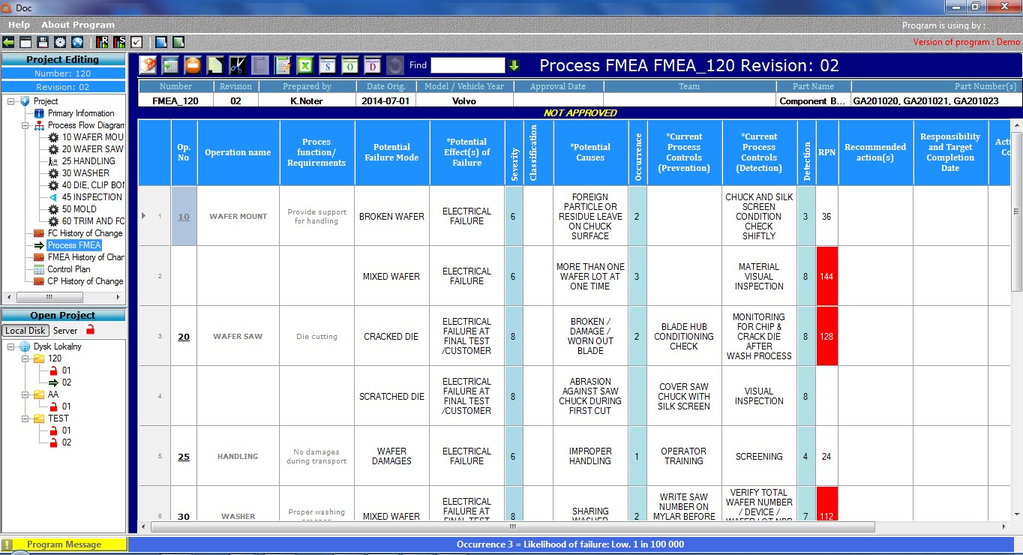The height and width of the screenshot is (555, 1023).
Task: Select Primary Information in project tree
Action: coord(80,113)
